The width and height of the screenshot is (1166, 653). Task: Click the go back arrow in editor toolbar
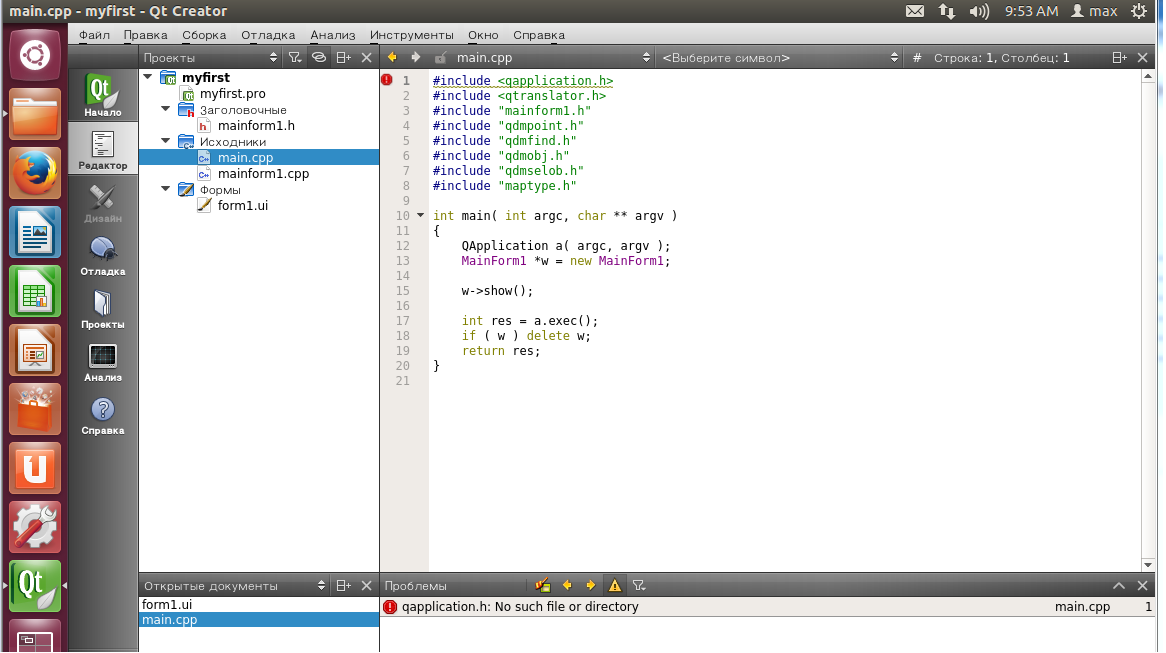[392, 58]
